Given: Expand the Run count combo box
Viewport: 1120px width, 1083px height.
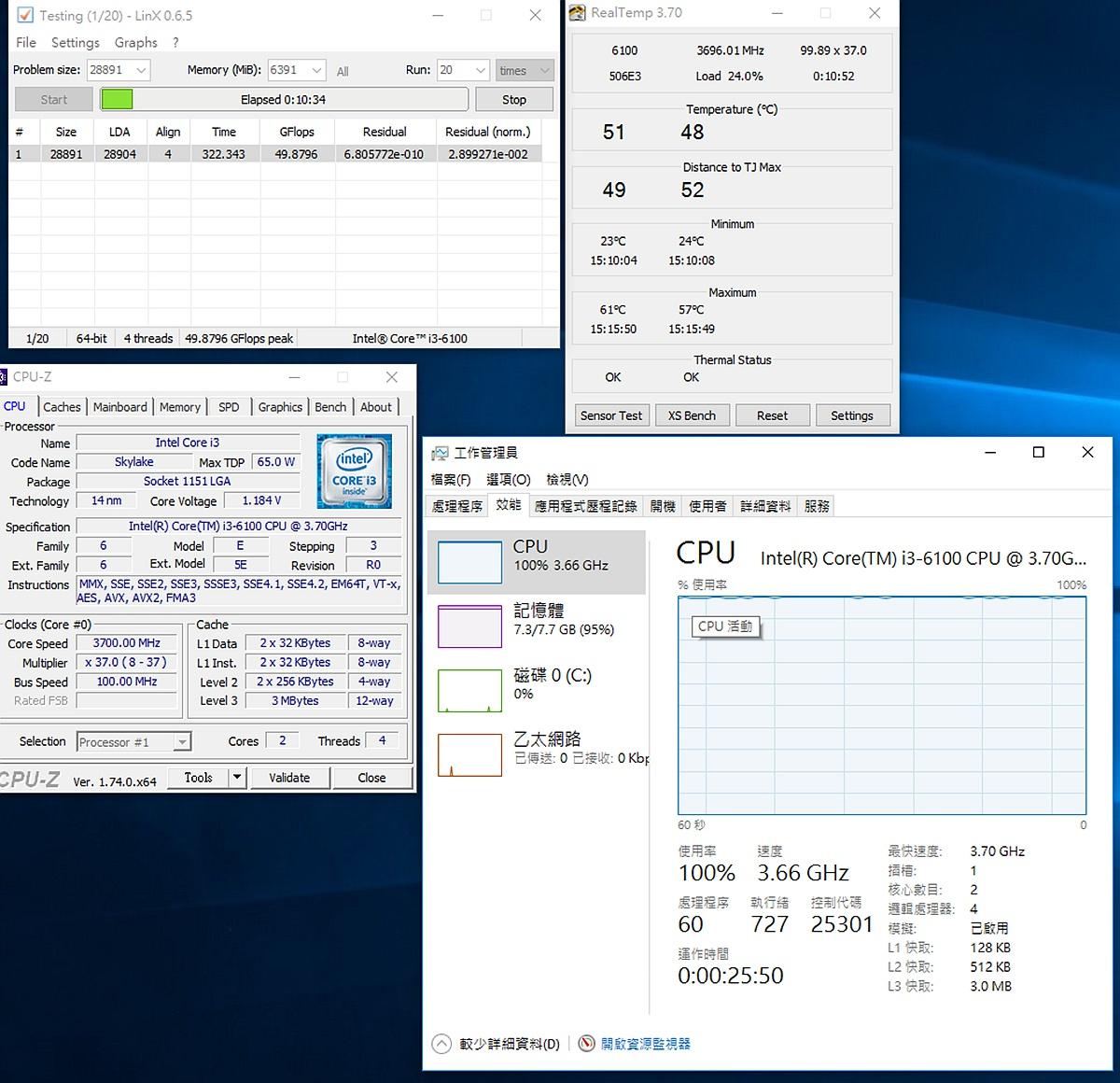Looking at the screenshot, I should 481,70.
